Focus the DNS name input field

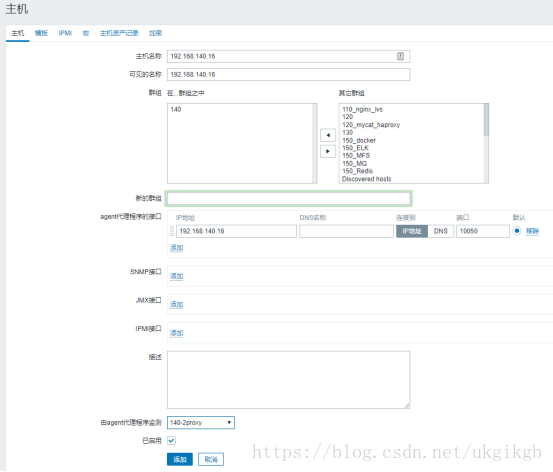click(x=346, y=231)
